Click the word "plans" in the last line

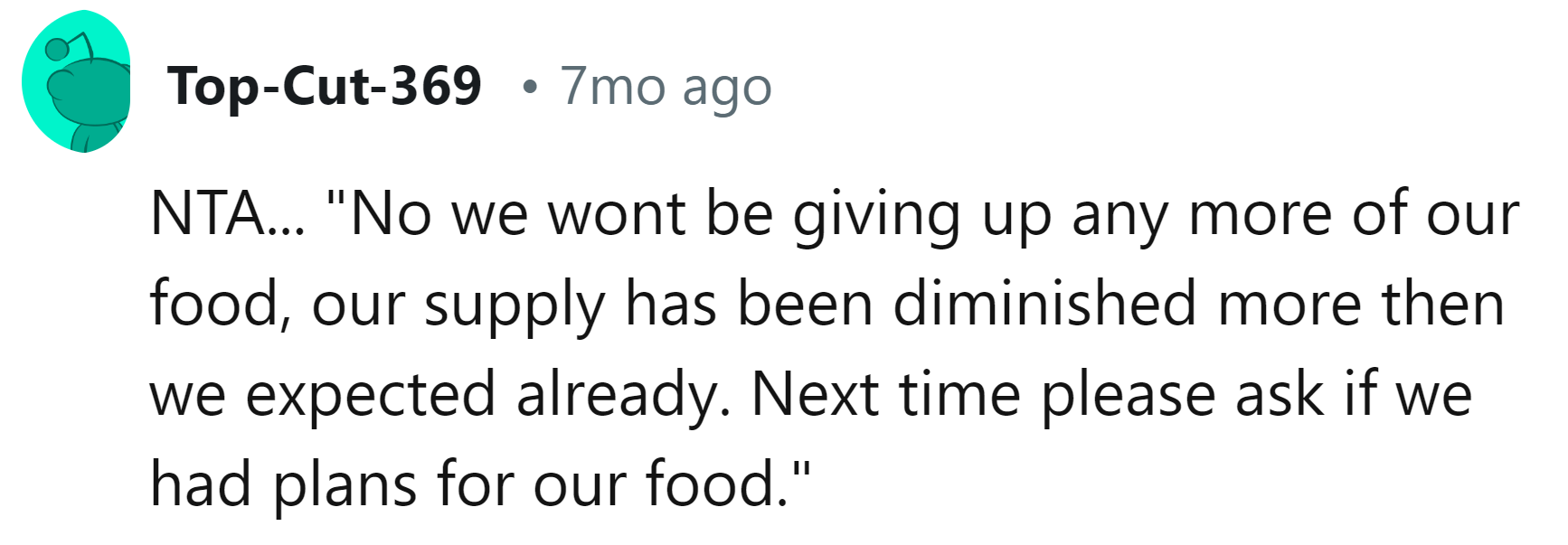coord(345,486)
